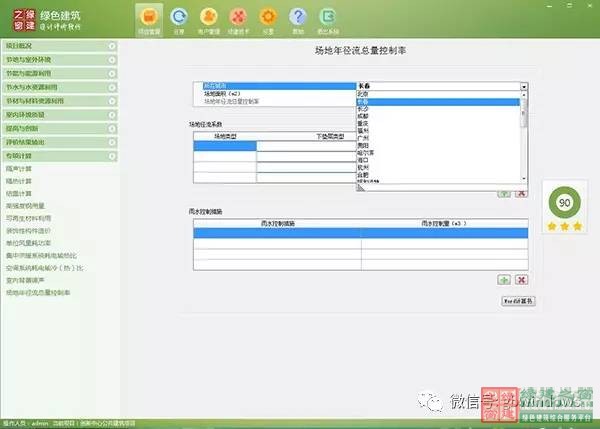Click the 项目管理 toolbar icon
The width and height of the screenshot is (600, 429).
tap(149, 18)
